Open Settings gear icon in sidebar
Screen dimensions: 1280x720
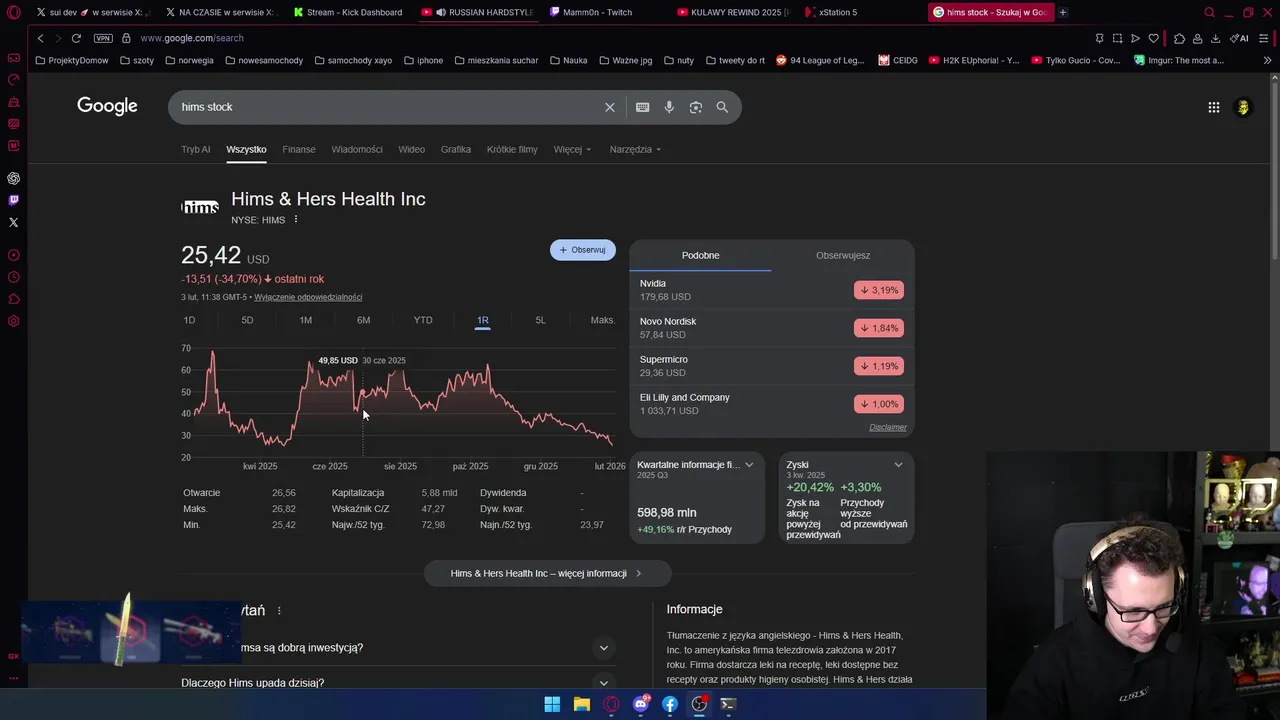[x=13, y=321]
